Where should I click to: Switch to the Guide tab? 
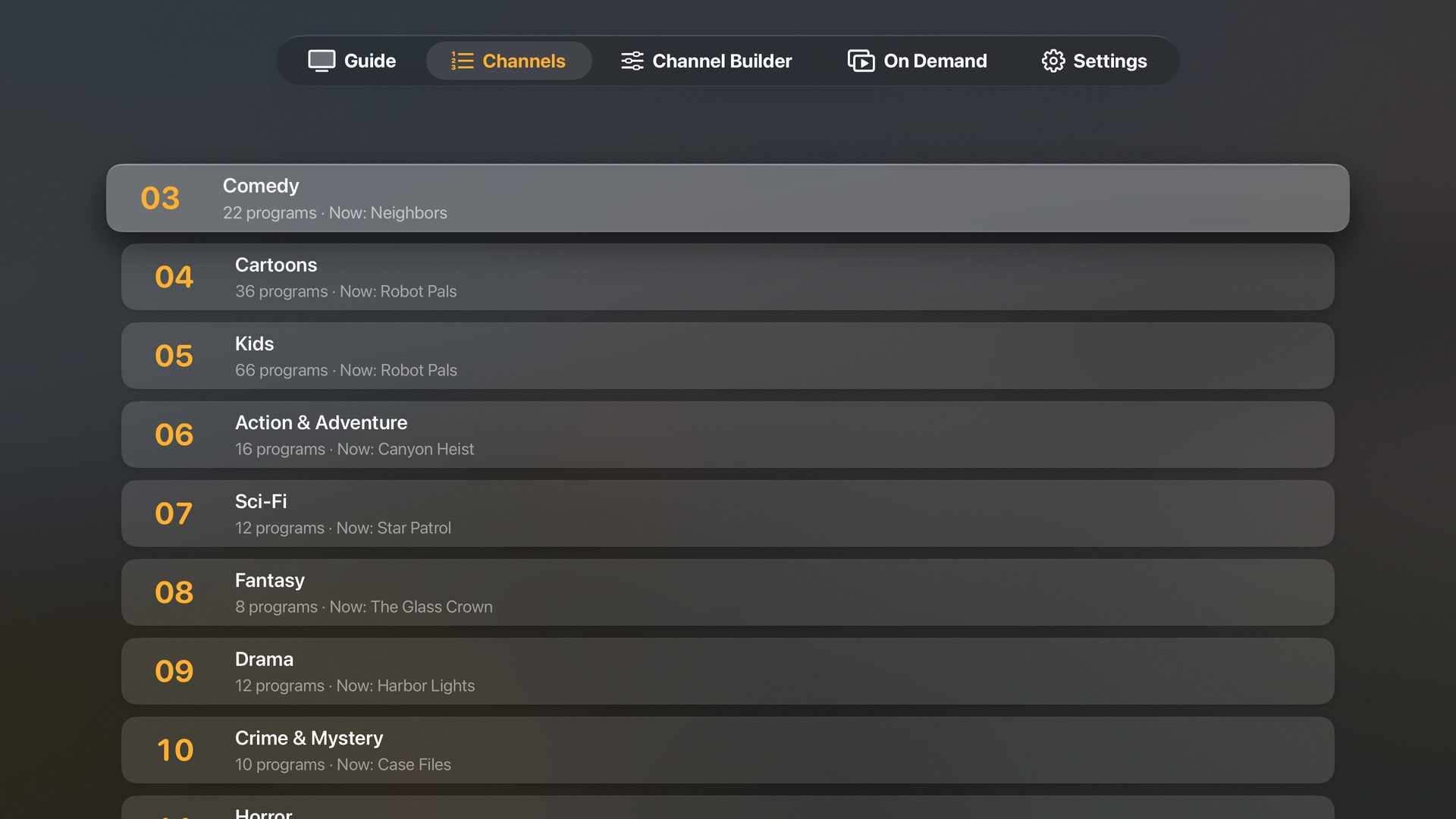352,61
